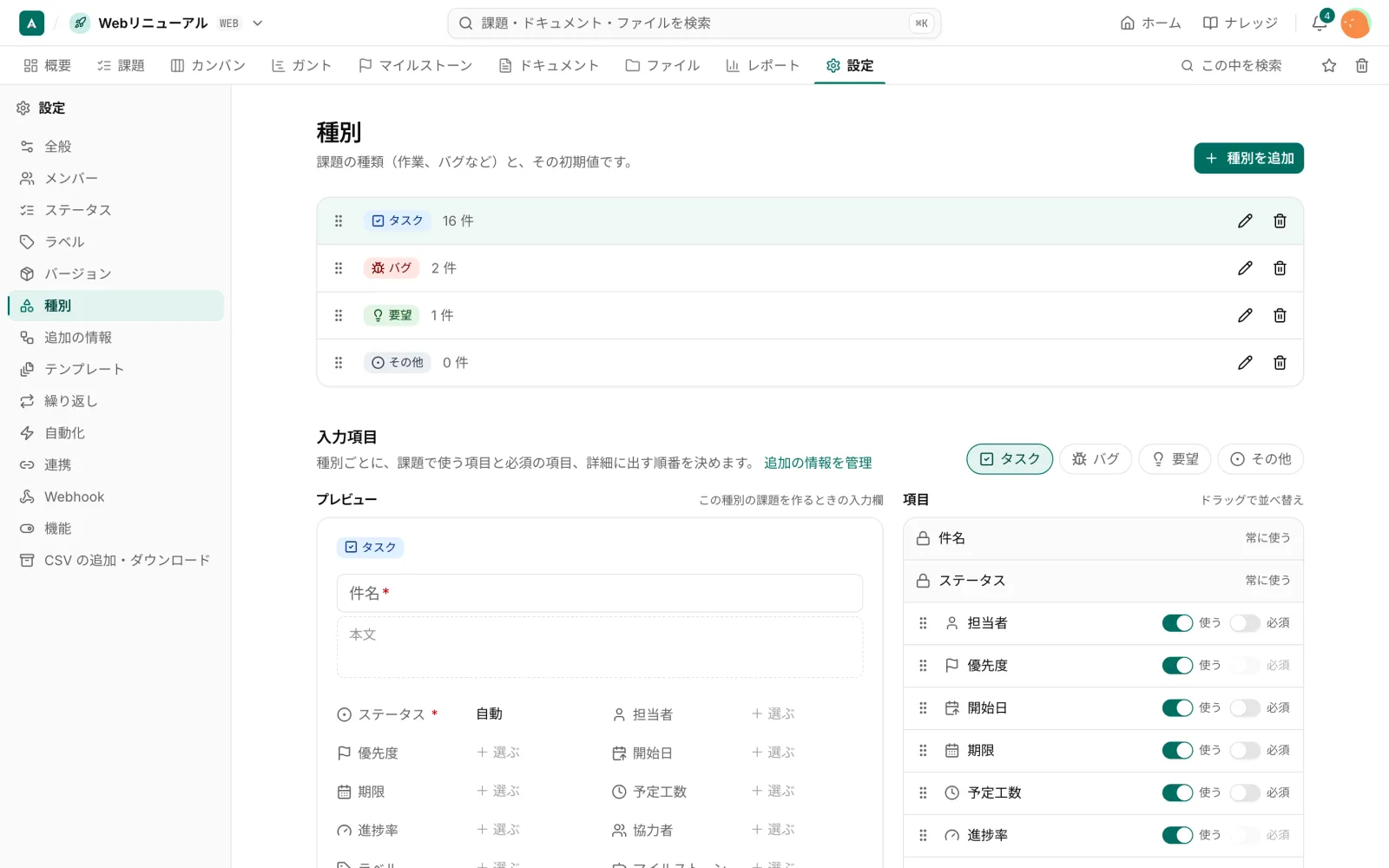
Task: Toggle 必須 switch for 担当者
Action: [x=1244, y=623]
